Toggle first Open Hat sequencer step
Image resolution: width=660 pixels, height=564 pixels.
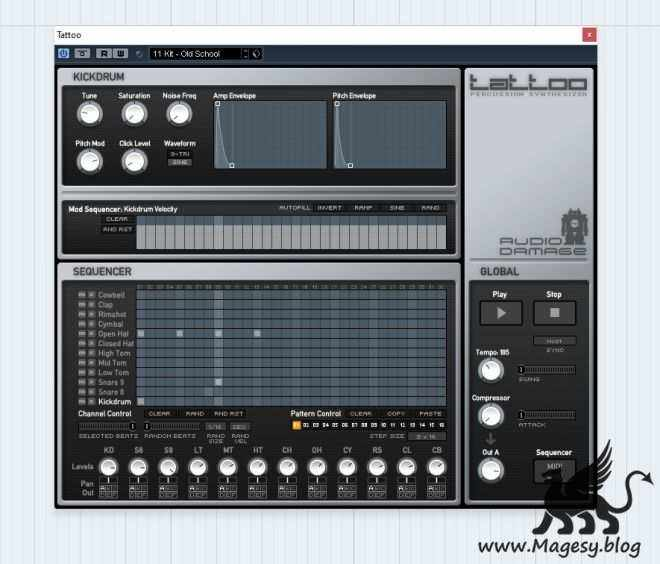click(141, 334)
